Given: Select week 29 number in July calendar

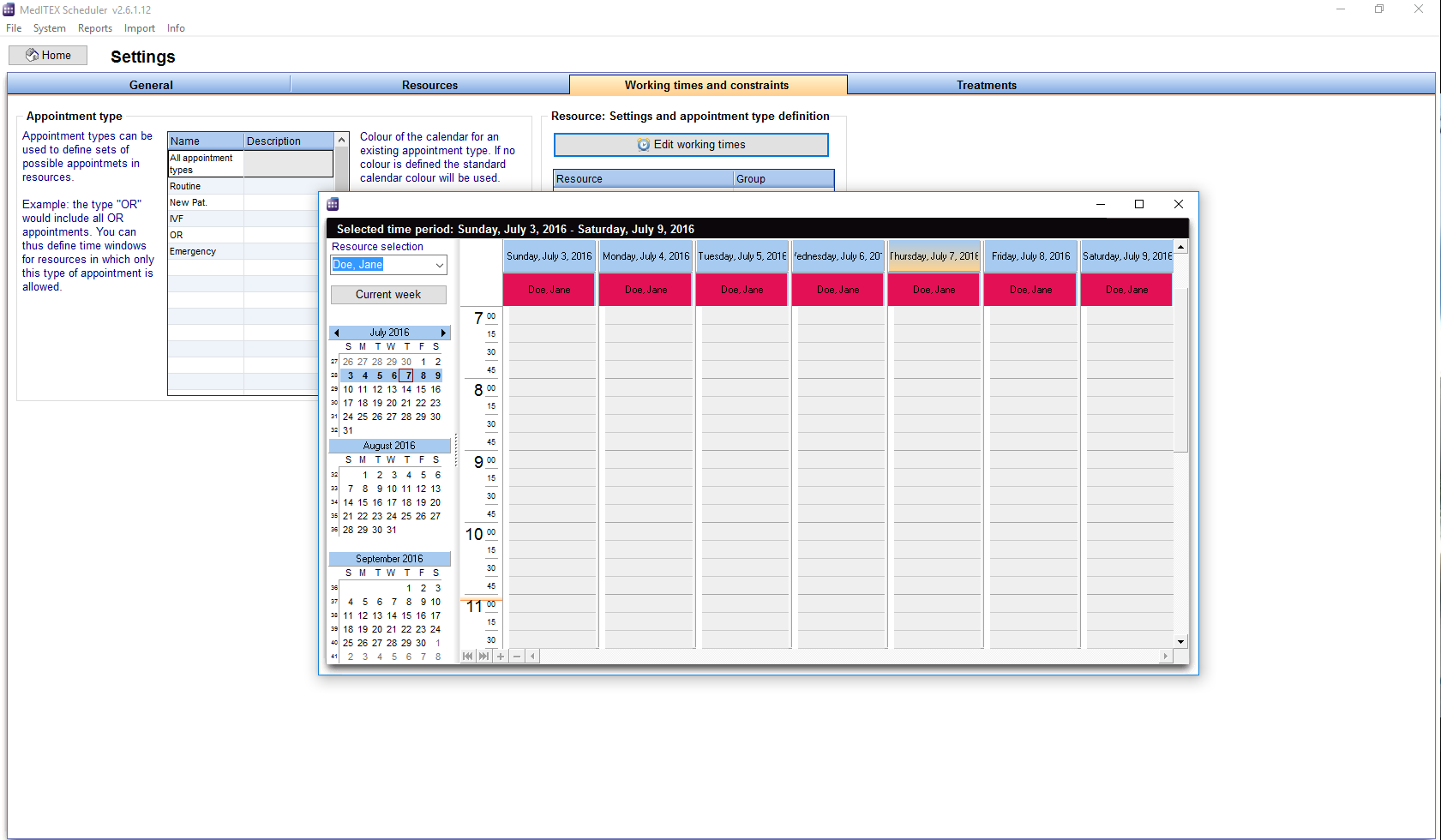Looking at the screenshot, I should pos(334,389).
